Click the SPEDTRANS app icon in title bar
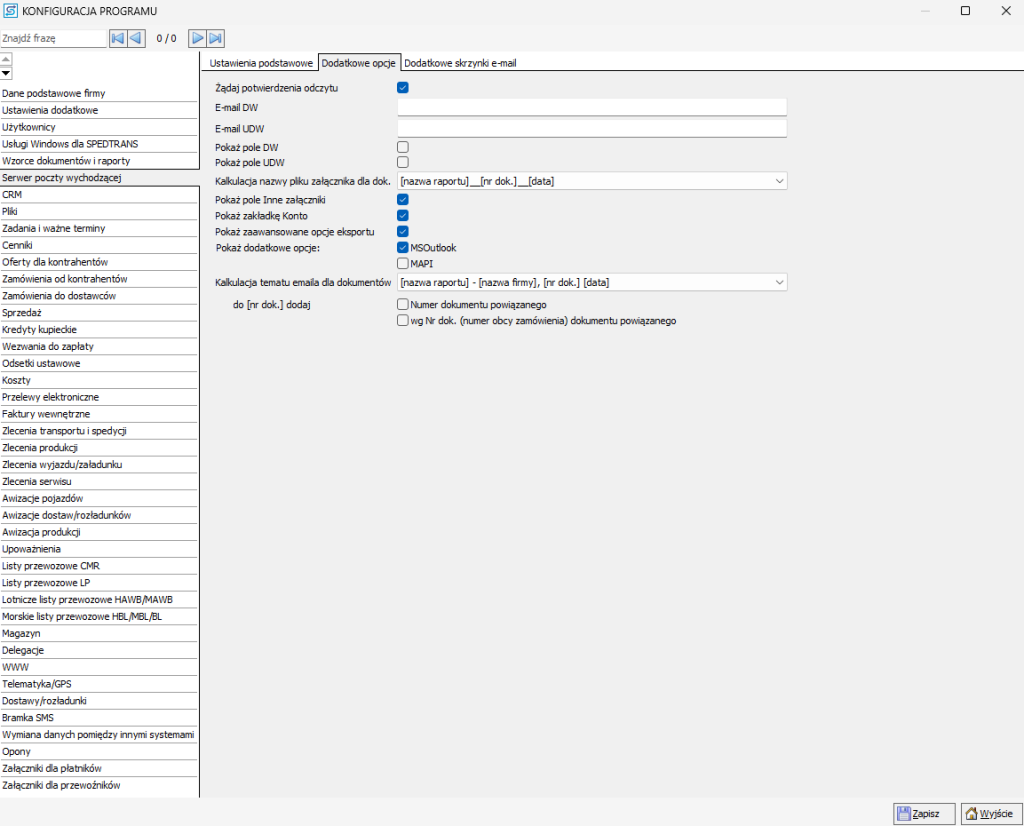This screenshot has width=1024, height=826. (10, 11)
